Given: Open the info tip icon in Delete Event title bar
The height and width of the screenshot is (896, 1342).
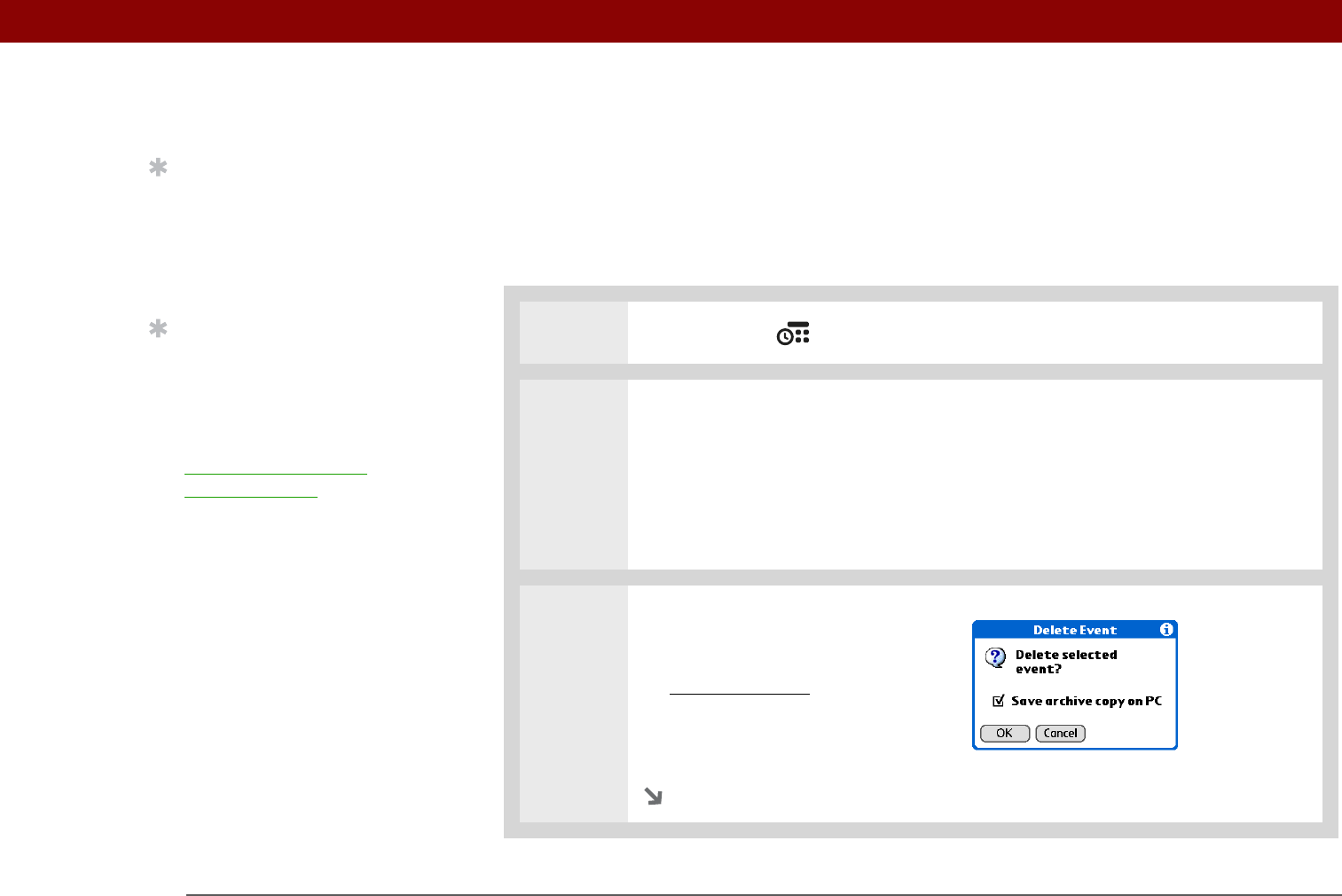Looking at the screenshot, I should 1166,630.
